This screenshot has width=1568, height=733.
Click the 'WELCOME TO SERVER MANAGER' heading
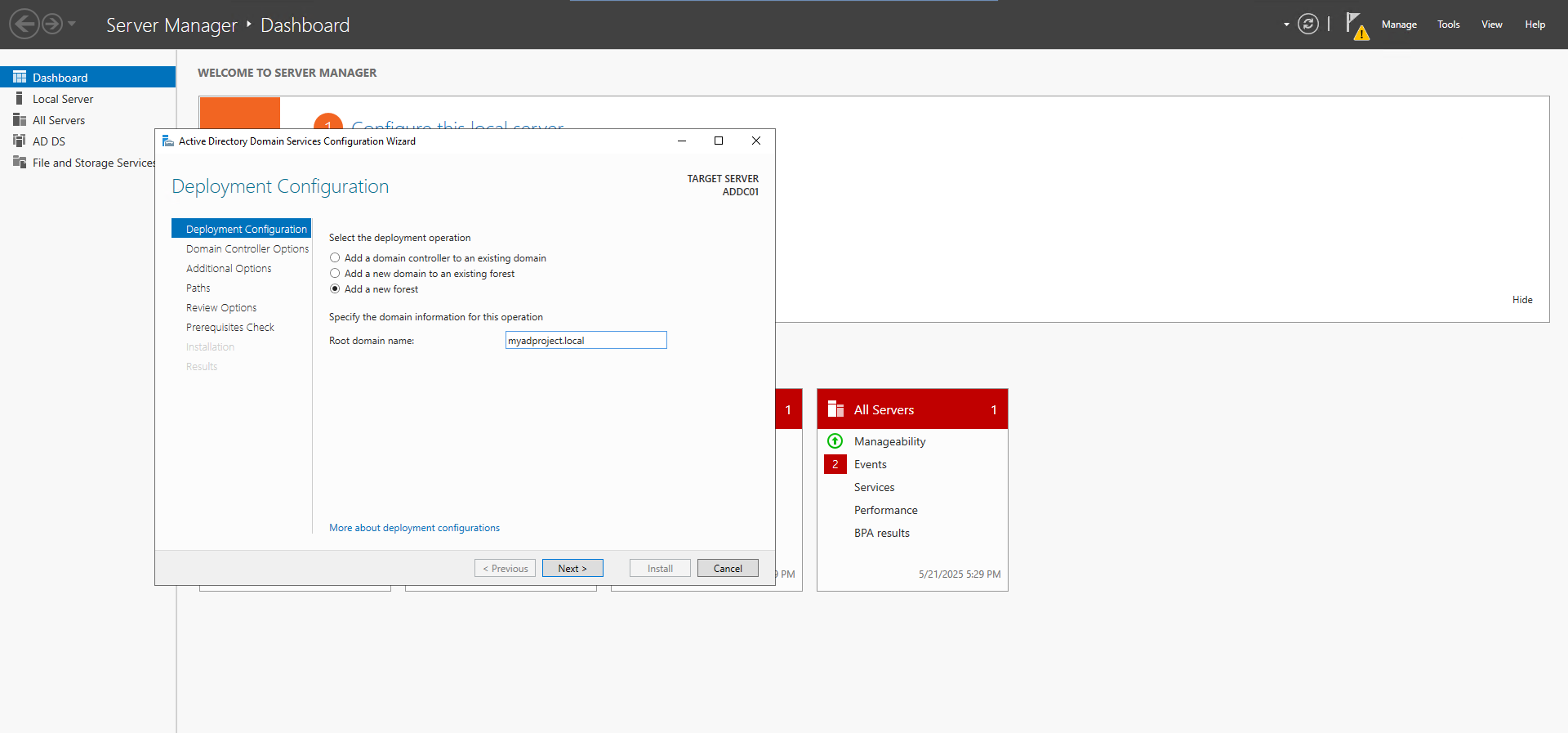pos(287,73)
